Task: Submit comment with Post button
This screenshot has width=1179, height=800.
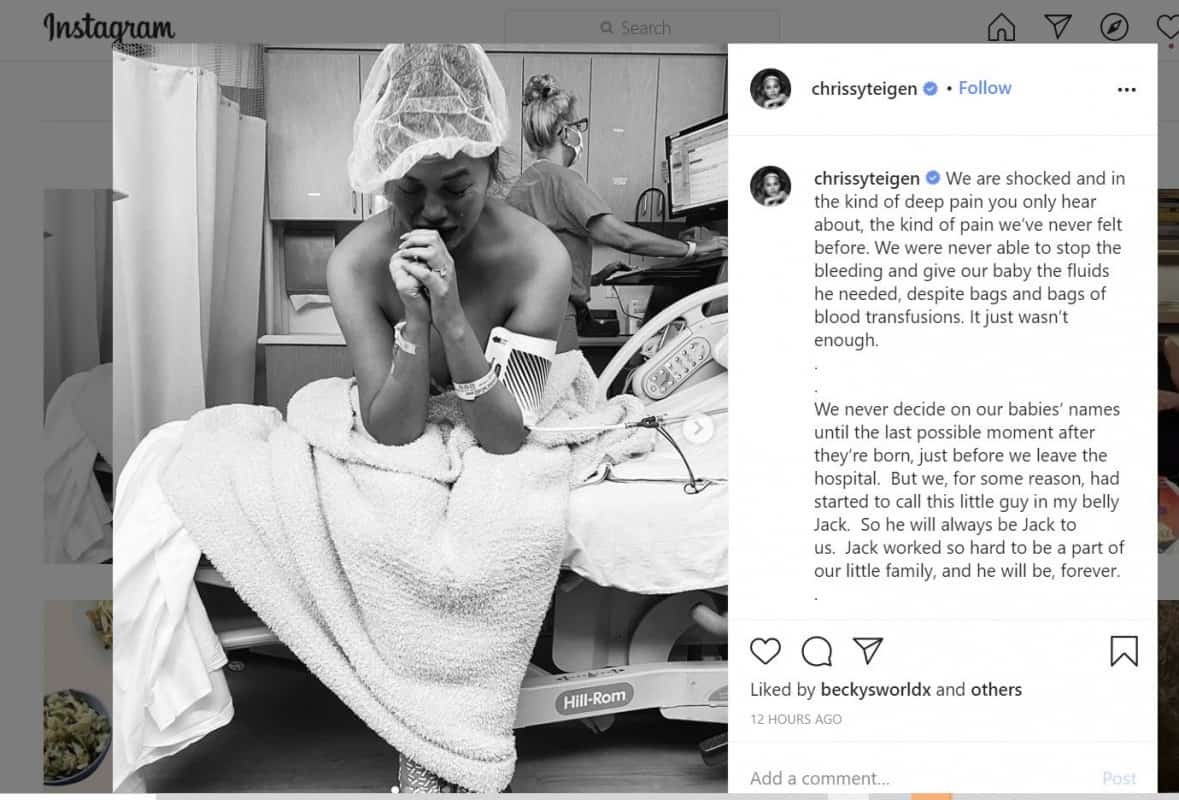Action: [1120, 778]
